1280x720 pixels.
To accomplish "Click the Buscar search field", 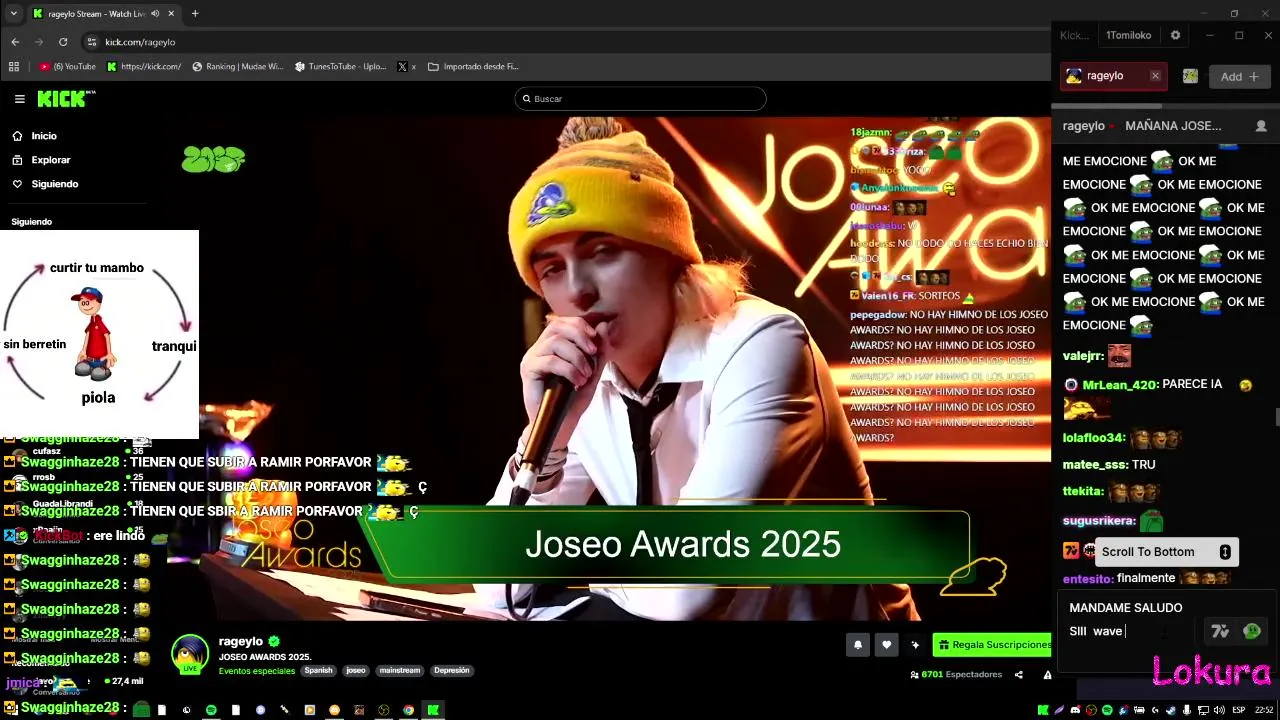I will 640,99.
